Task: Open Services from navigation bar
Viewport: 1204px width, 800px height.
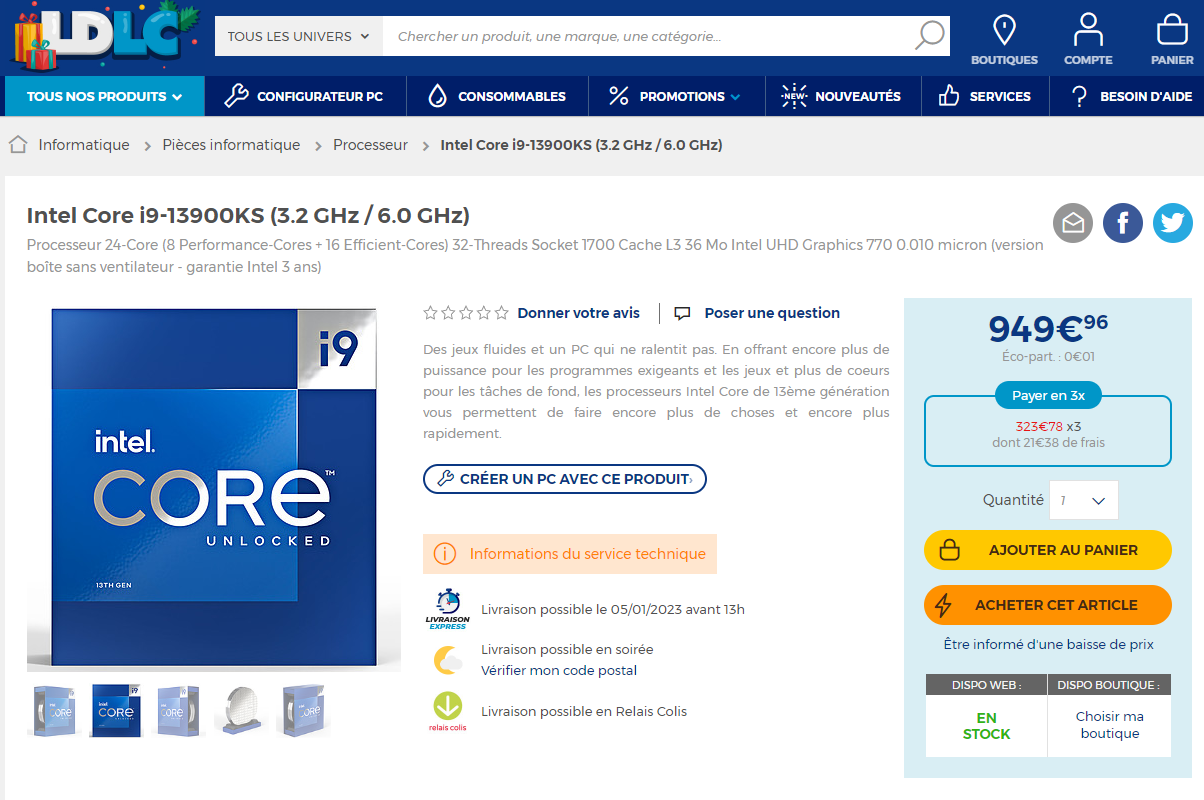Action: [x=983, y=96]
